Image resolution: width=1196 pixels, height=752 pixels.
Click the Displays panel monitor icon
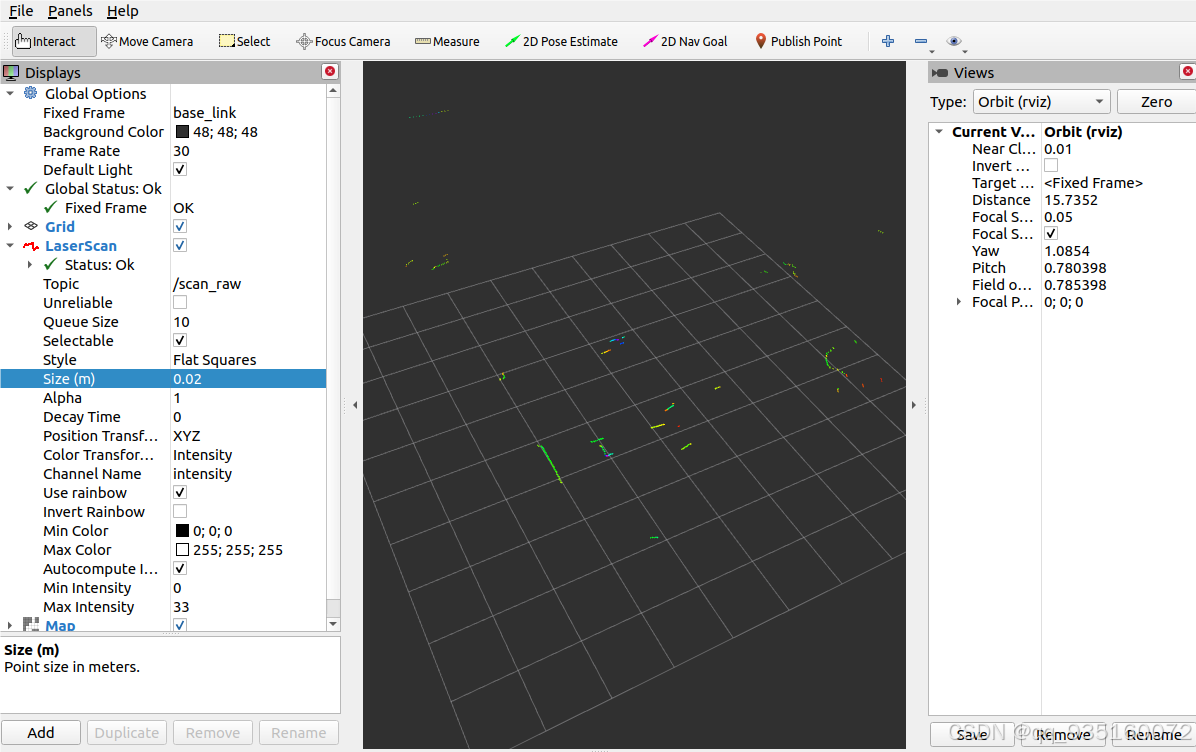click(x=11, y=72)
